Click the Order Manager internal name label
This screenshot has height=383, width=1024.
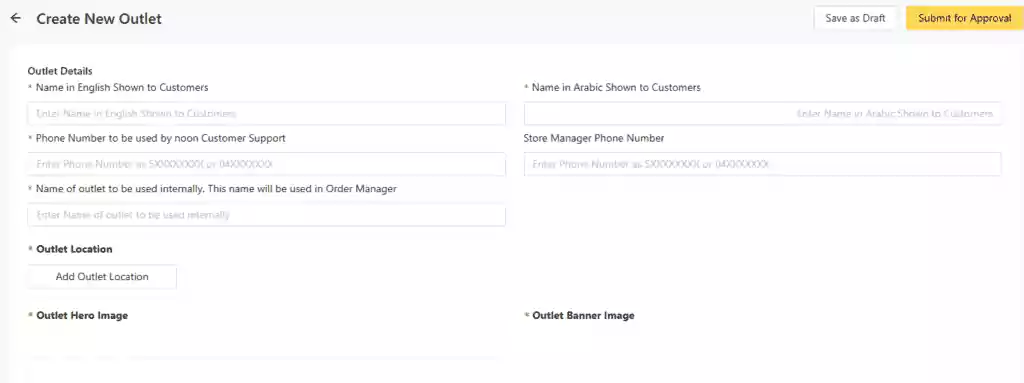click(216, 188)
